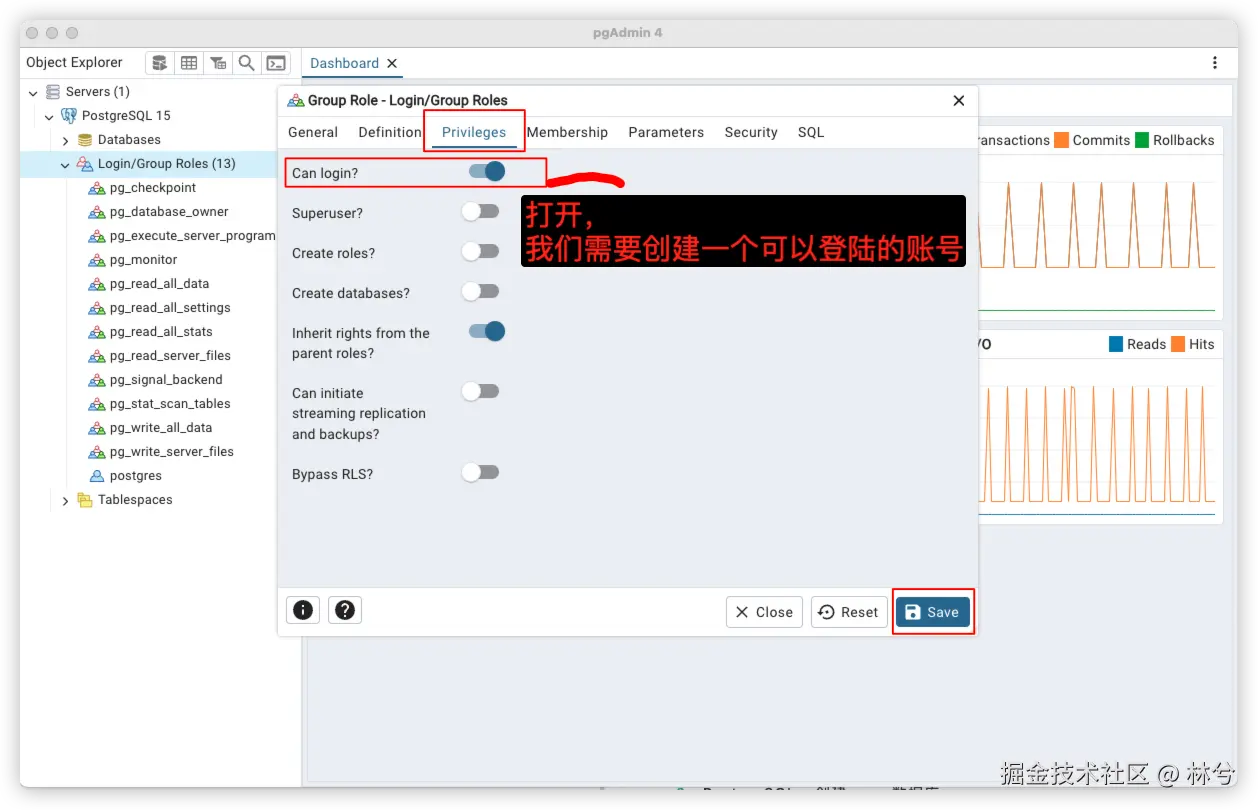Click the pg_write_server_files role icon

point(97,452)
